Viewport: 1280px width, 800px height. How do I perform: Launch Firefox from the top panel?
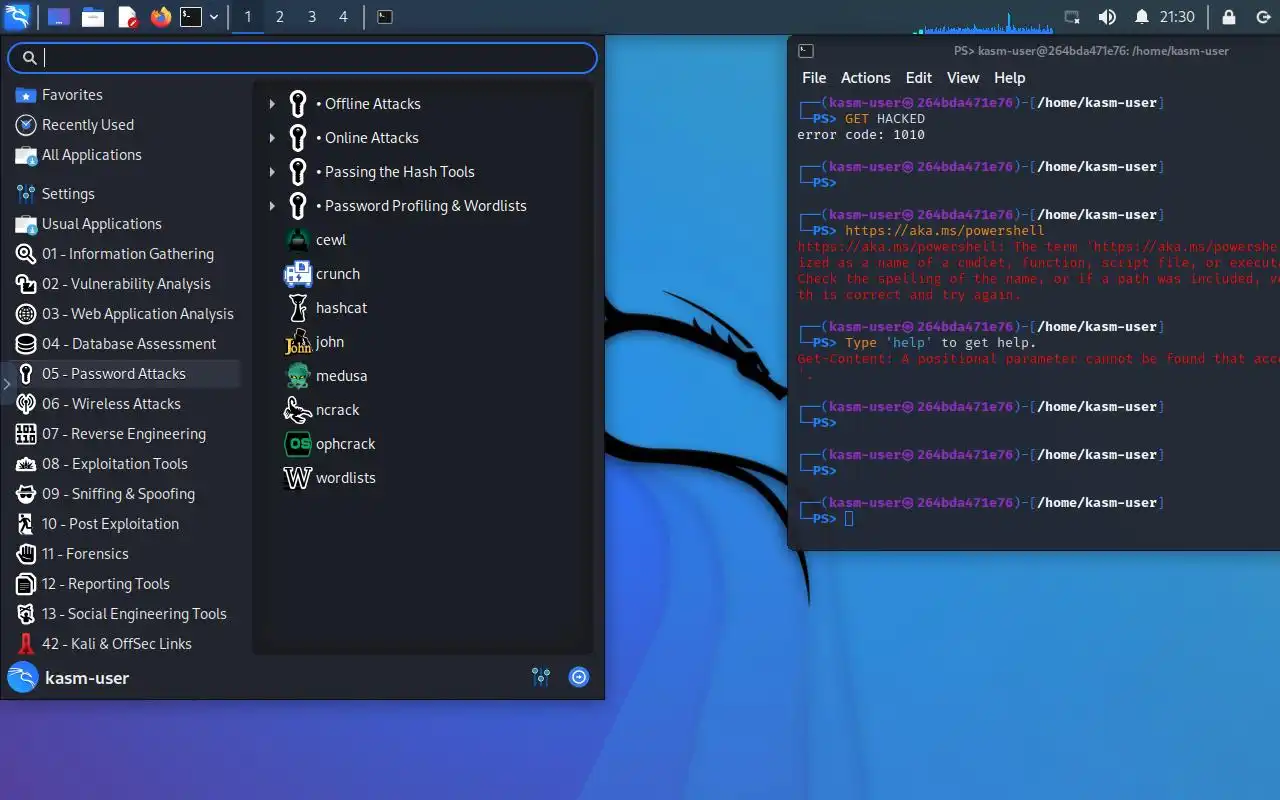(x=161, y=17)
